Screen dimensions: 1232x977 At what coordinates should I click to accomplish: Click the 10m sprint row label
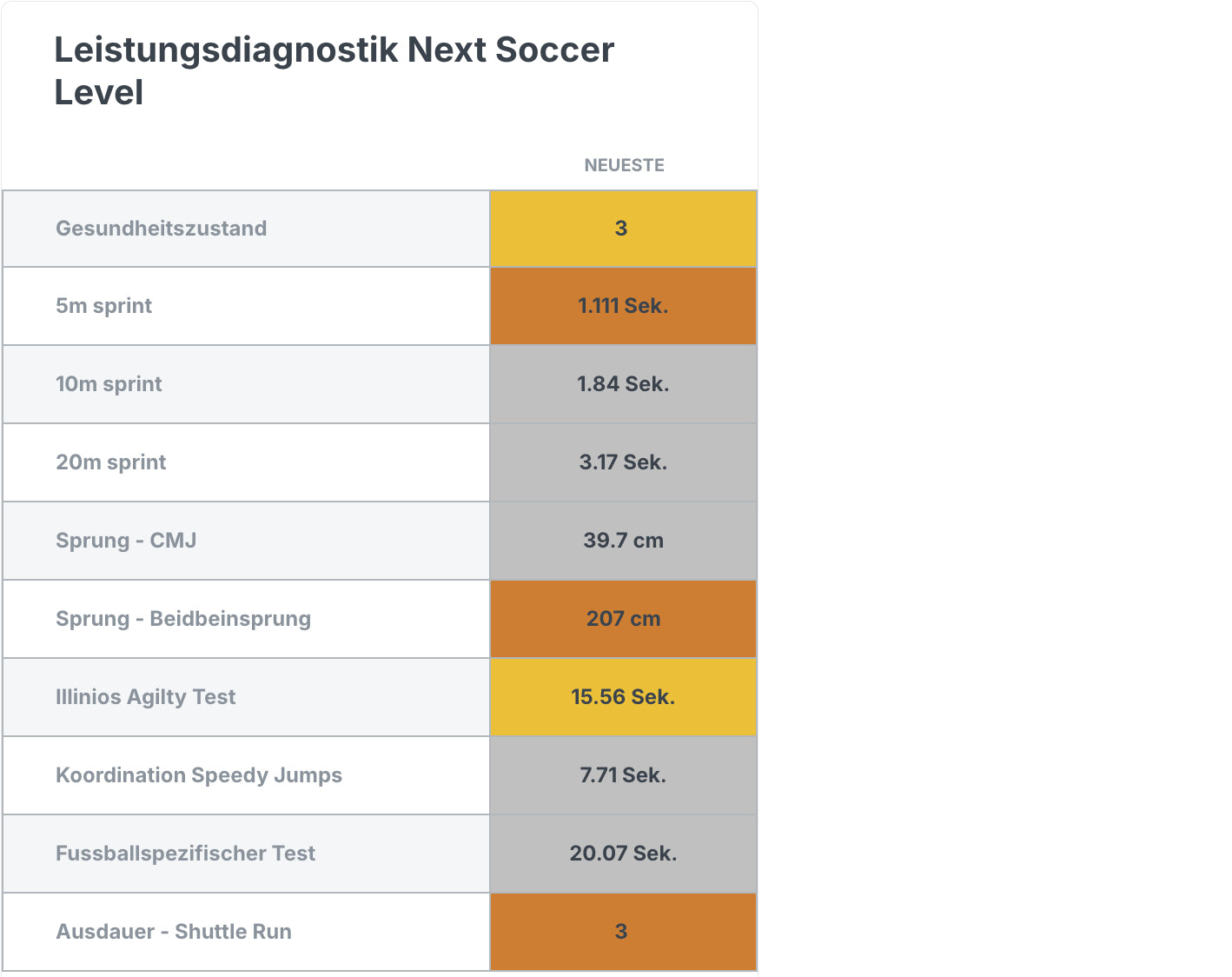109,384
